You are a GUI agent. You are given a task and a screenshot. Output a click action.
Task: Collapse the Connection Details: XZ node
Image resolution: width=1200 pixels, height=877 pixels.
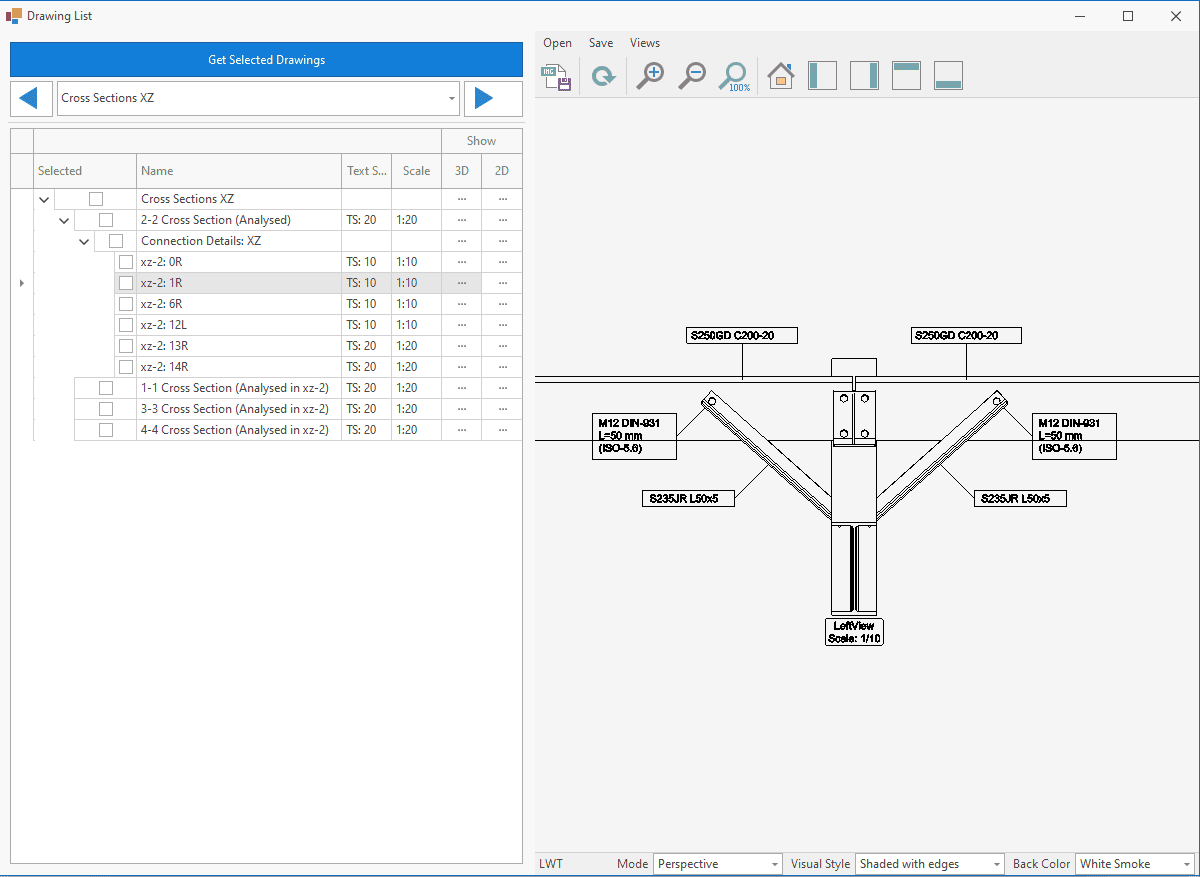coord(85,241)
